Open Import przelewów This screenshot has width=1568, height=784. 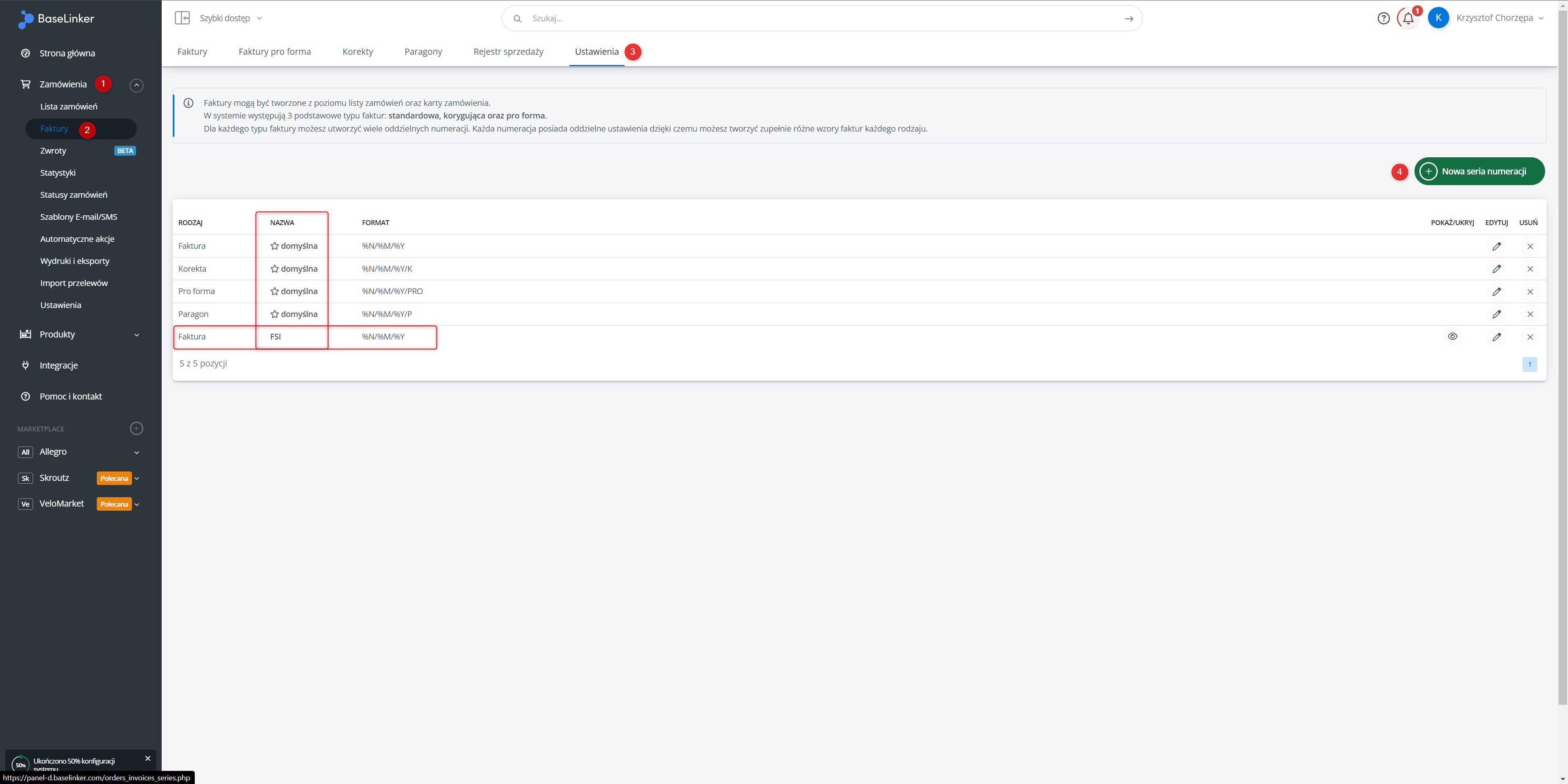pyautogui.click(x=73, y=283)
